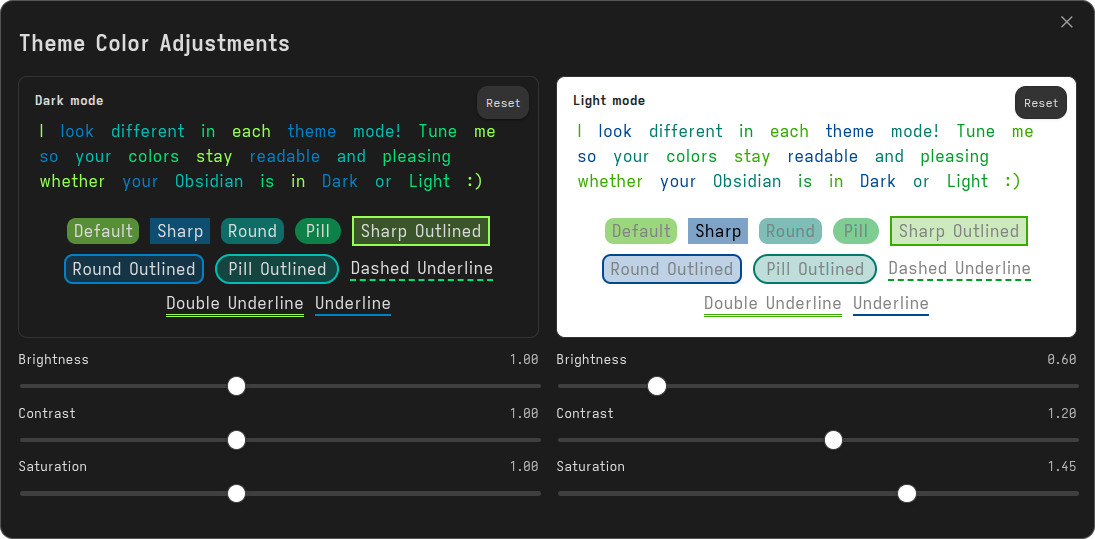This screenshot has width=1095, height=539.
Task: Adjust the Dark mode Contrast slider
Action: tap(280, 440)
